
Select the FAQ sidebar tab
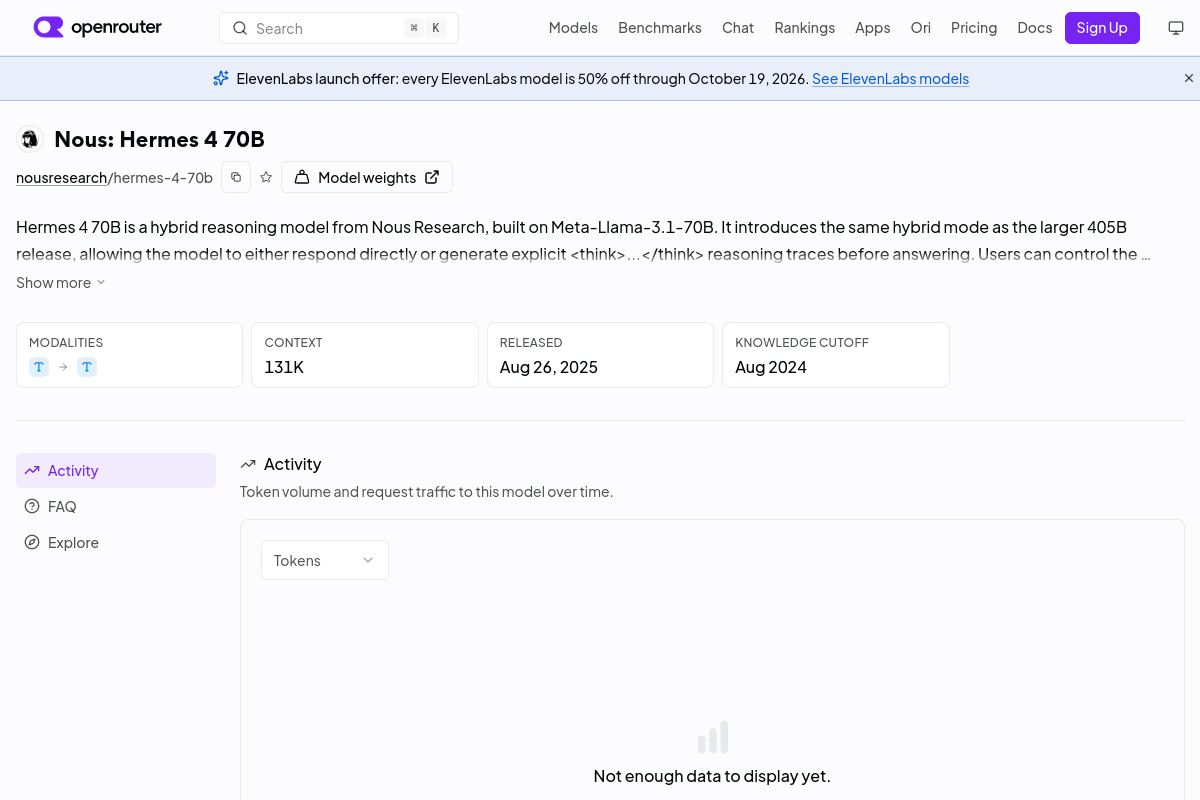(116, 507)
